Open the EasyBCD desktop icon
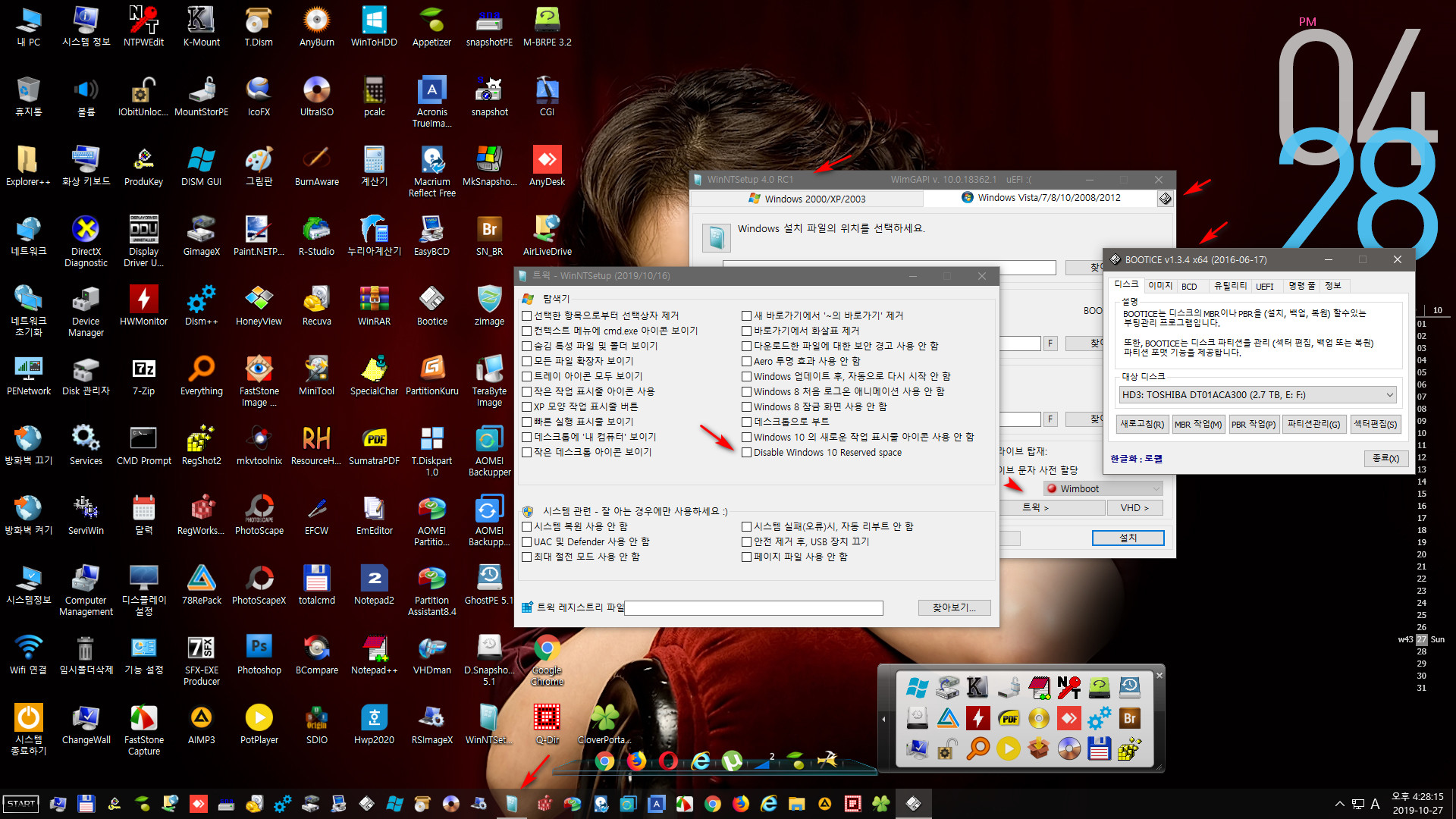This screenshot has width=1456, height=819. tap(431, 236)
